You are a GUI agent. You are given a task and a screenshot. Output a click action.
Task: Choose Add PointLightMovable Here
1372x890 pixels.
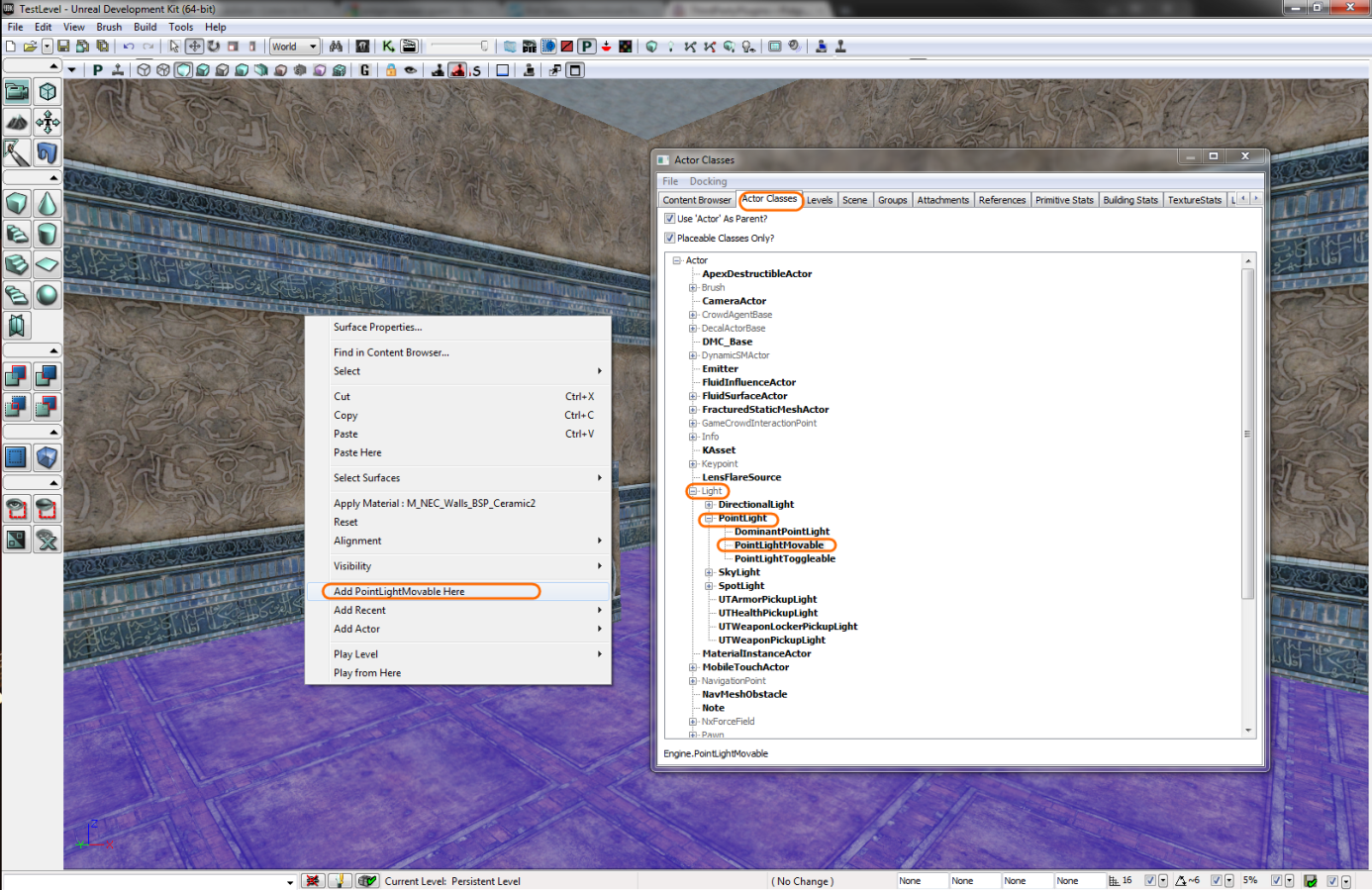[x=457, y=592]
